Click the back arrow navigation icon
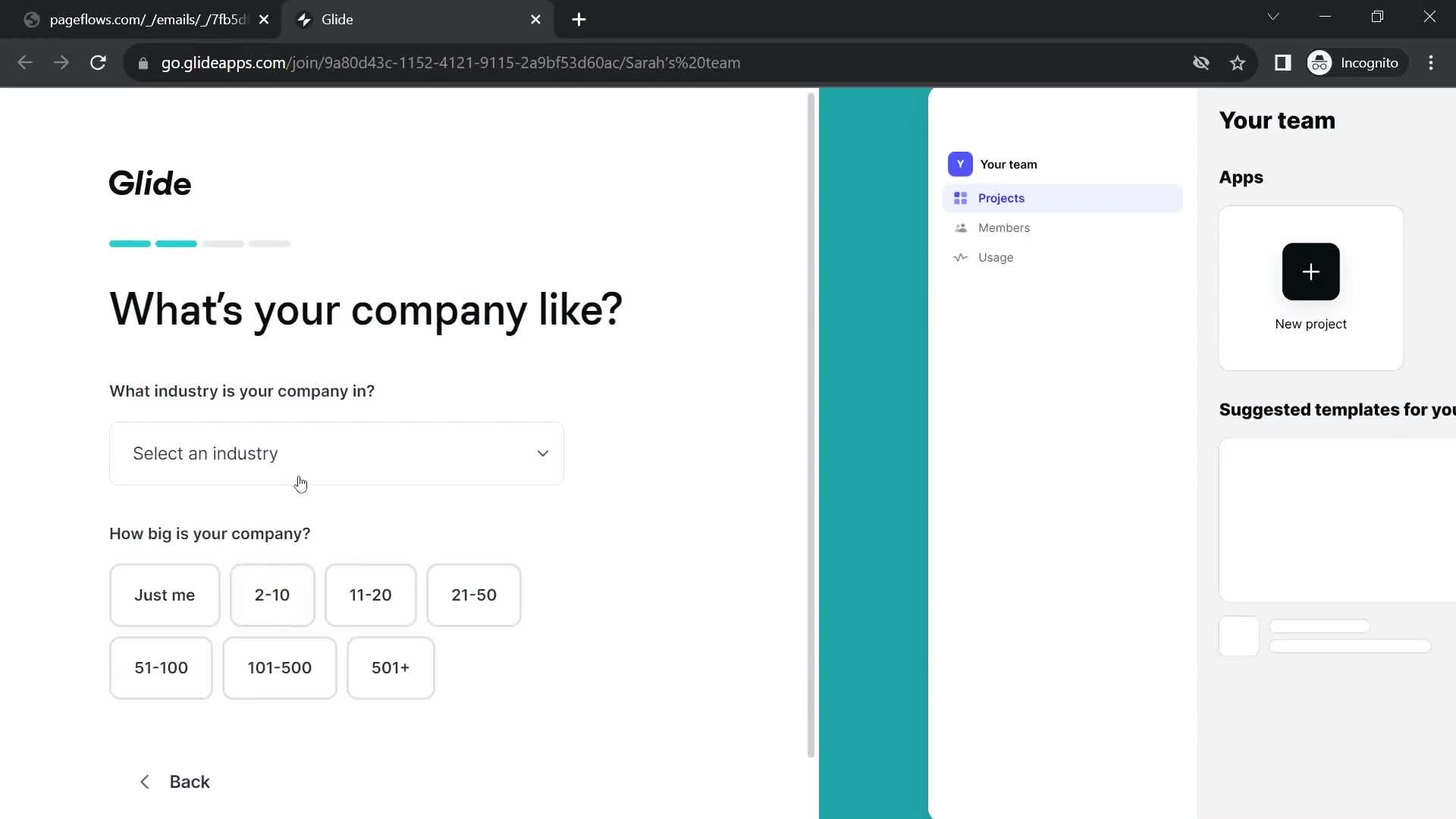Viewport: 1456px width, 819px height. pos(143,782)
